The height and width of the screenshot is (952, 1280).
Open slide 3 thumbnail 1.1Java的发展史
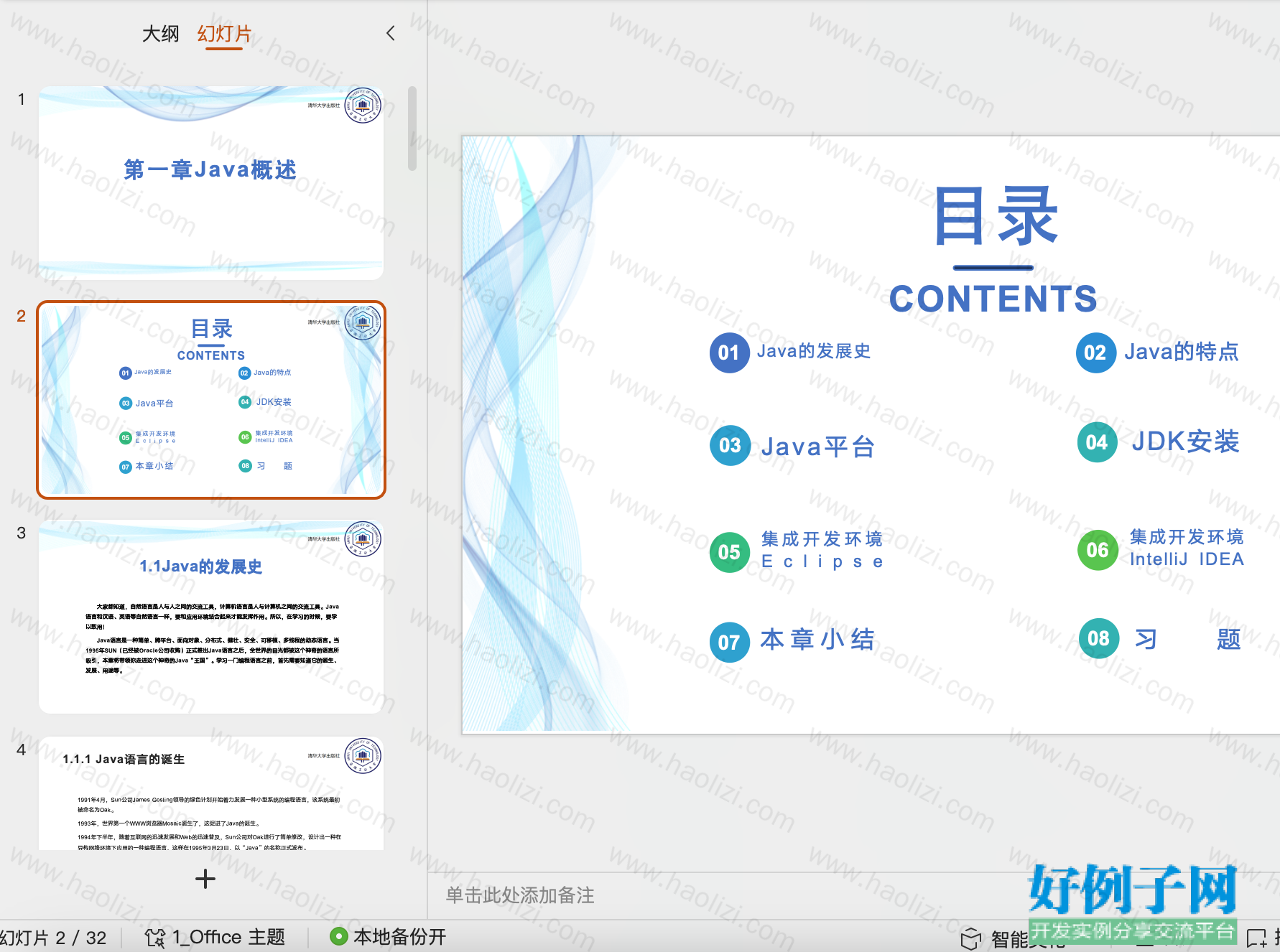coord(211,617)
